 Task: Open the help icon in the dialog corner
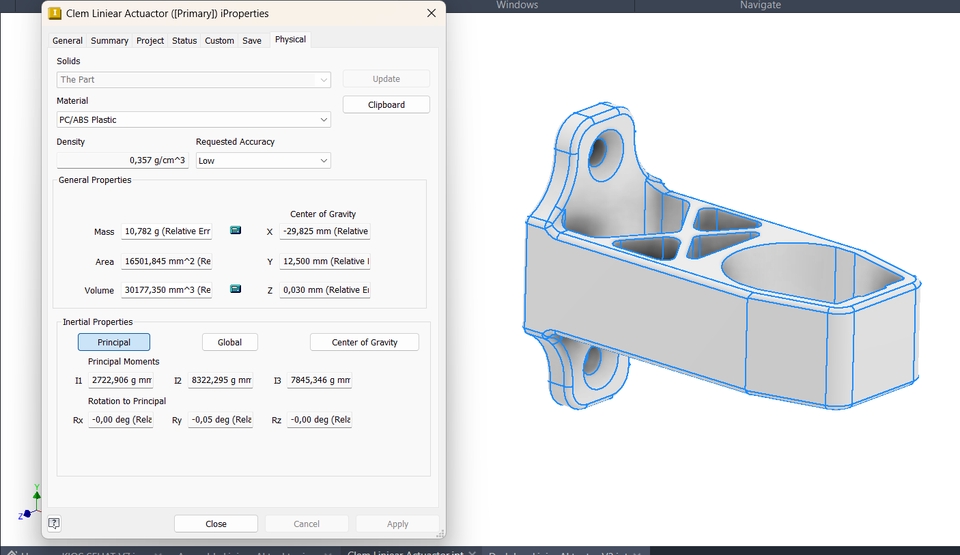point(54,523)
